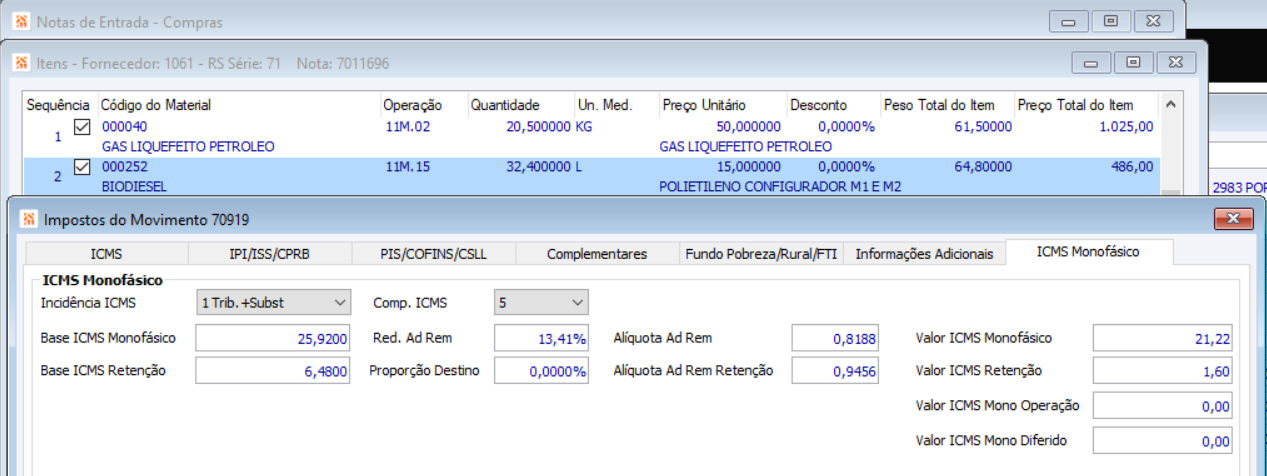Click quantity 32,400000 cell
1267x476 pixels.
point(538,167)
